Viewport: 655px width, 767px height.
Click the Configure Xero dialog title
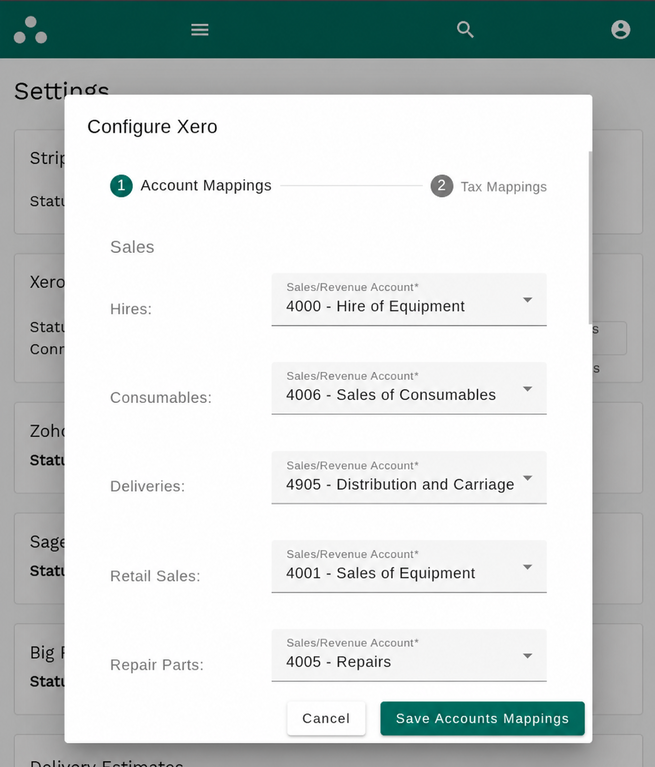coord(152,127)
